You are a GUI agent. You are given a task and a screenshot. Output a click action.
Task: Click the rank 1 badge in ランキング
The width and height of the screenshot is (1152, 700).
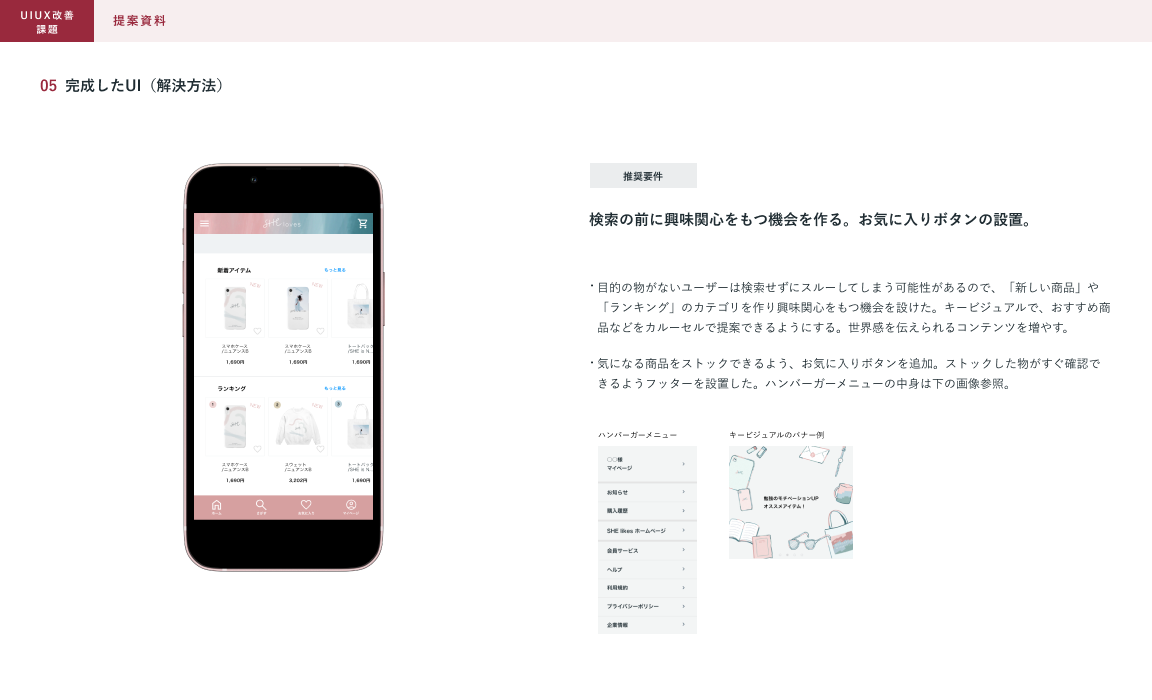point(213,405)
